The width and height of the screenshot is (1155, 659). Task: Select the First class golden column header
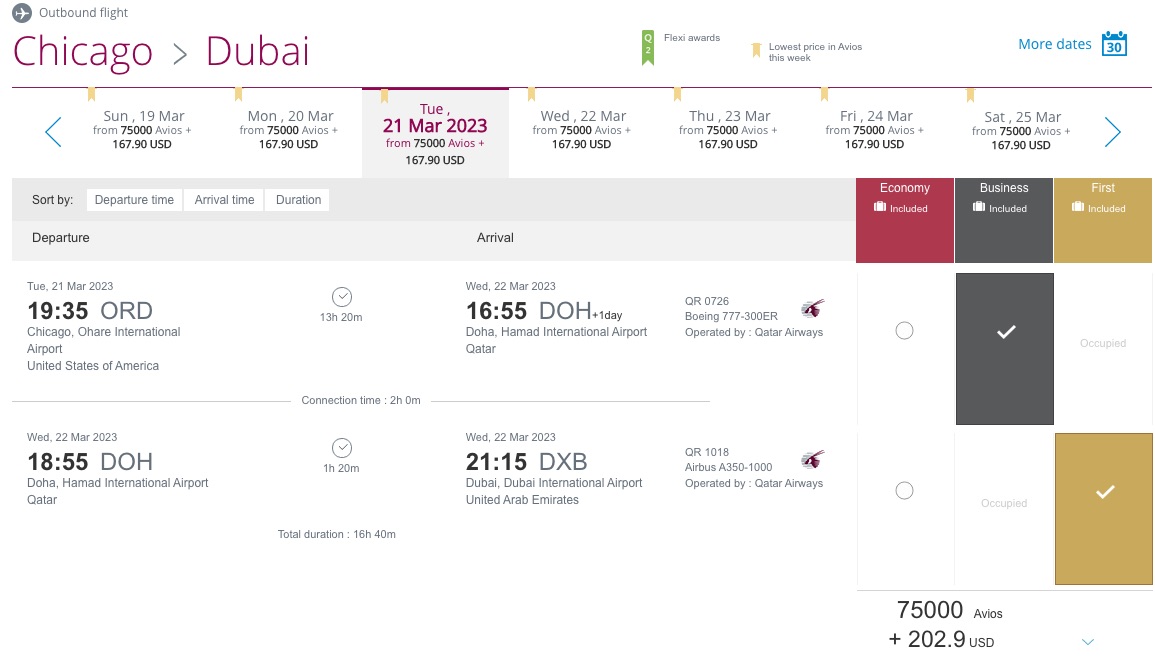(1102, 218)
